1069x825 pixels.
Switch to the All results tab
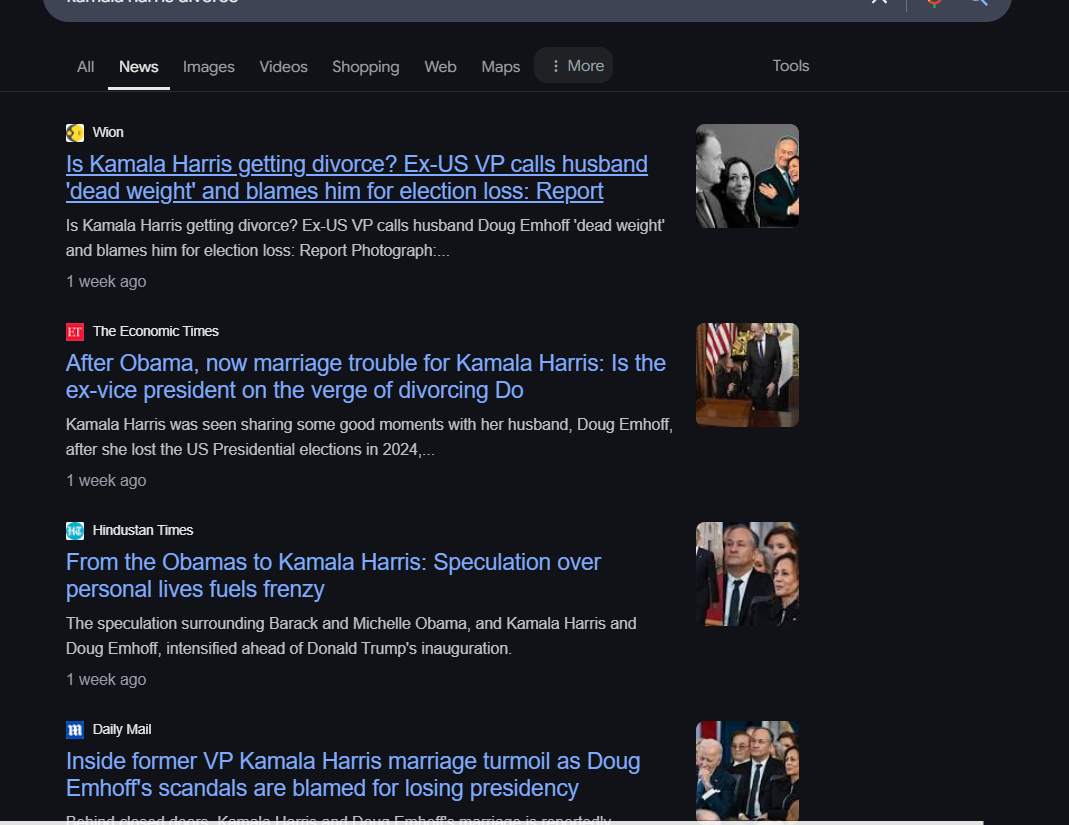86,67
